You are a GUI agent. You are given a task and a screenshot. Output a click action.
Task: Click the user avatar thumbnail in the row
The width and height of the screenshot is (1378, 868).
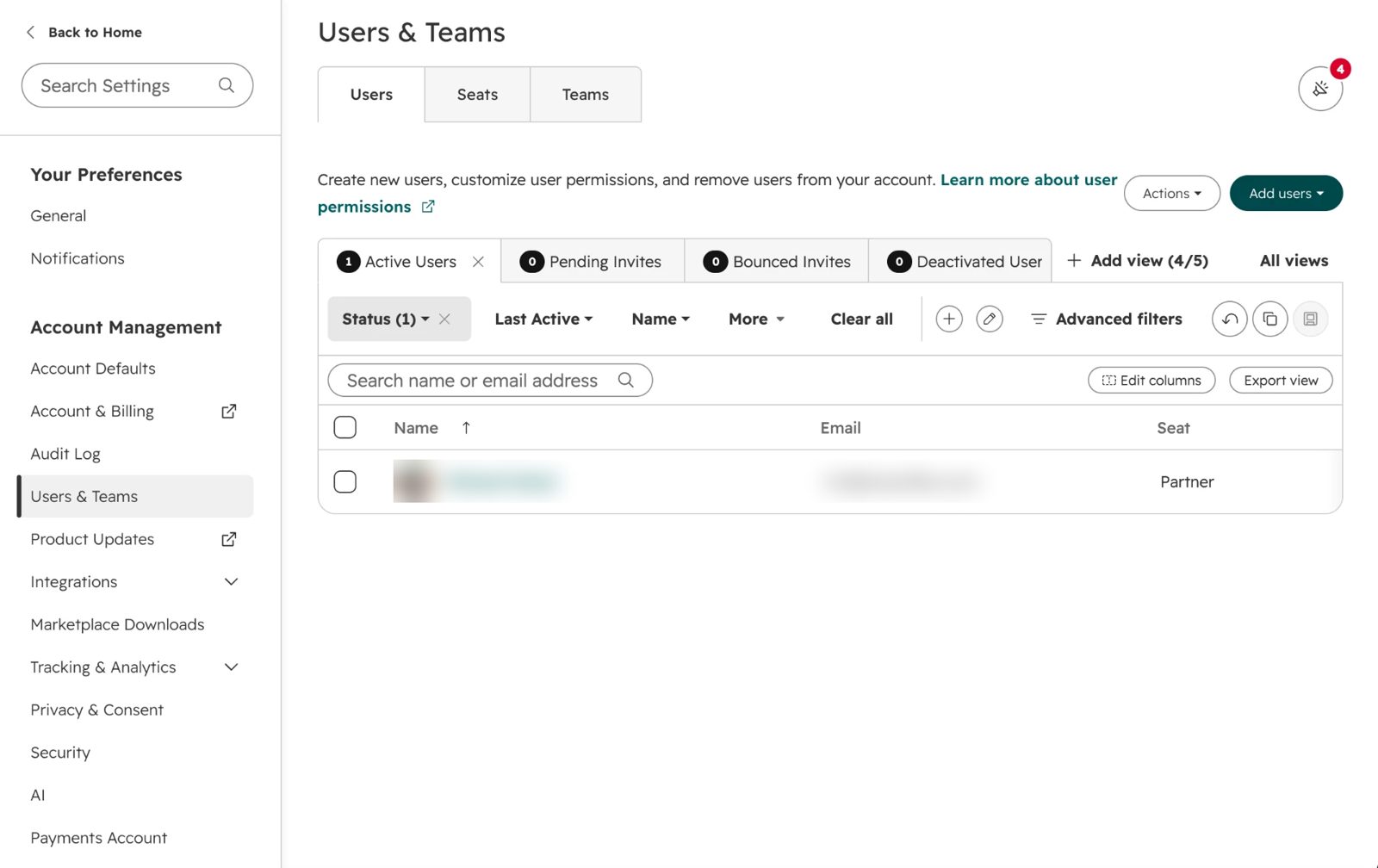click(413, 481)
